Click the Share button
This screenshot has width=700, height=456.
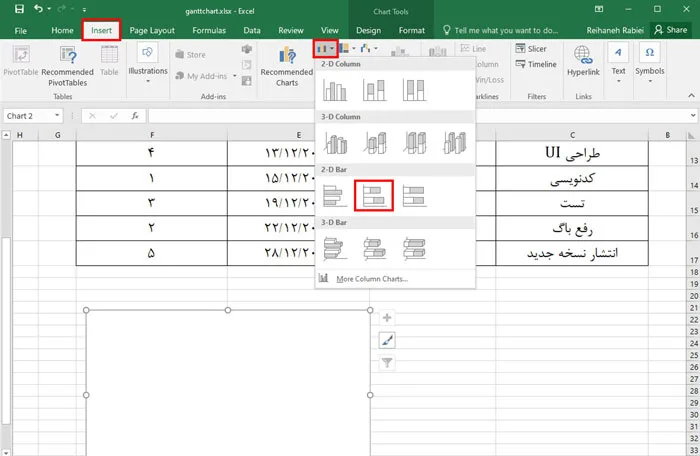coord(670,30)
